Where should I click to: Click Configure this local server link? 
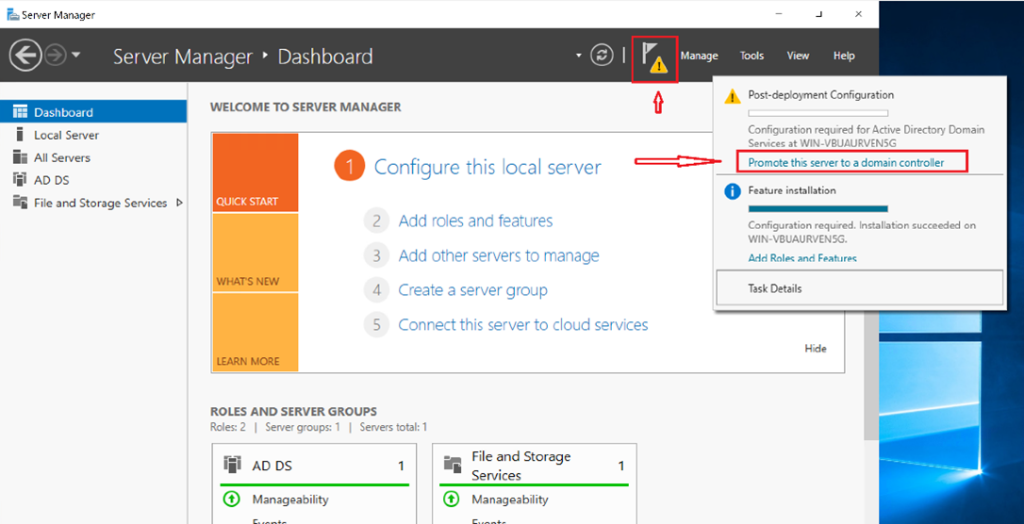coord(487,167)
